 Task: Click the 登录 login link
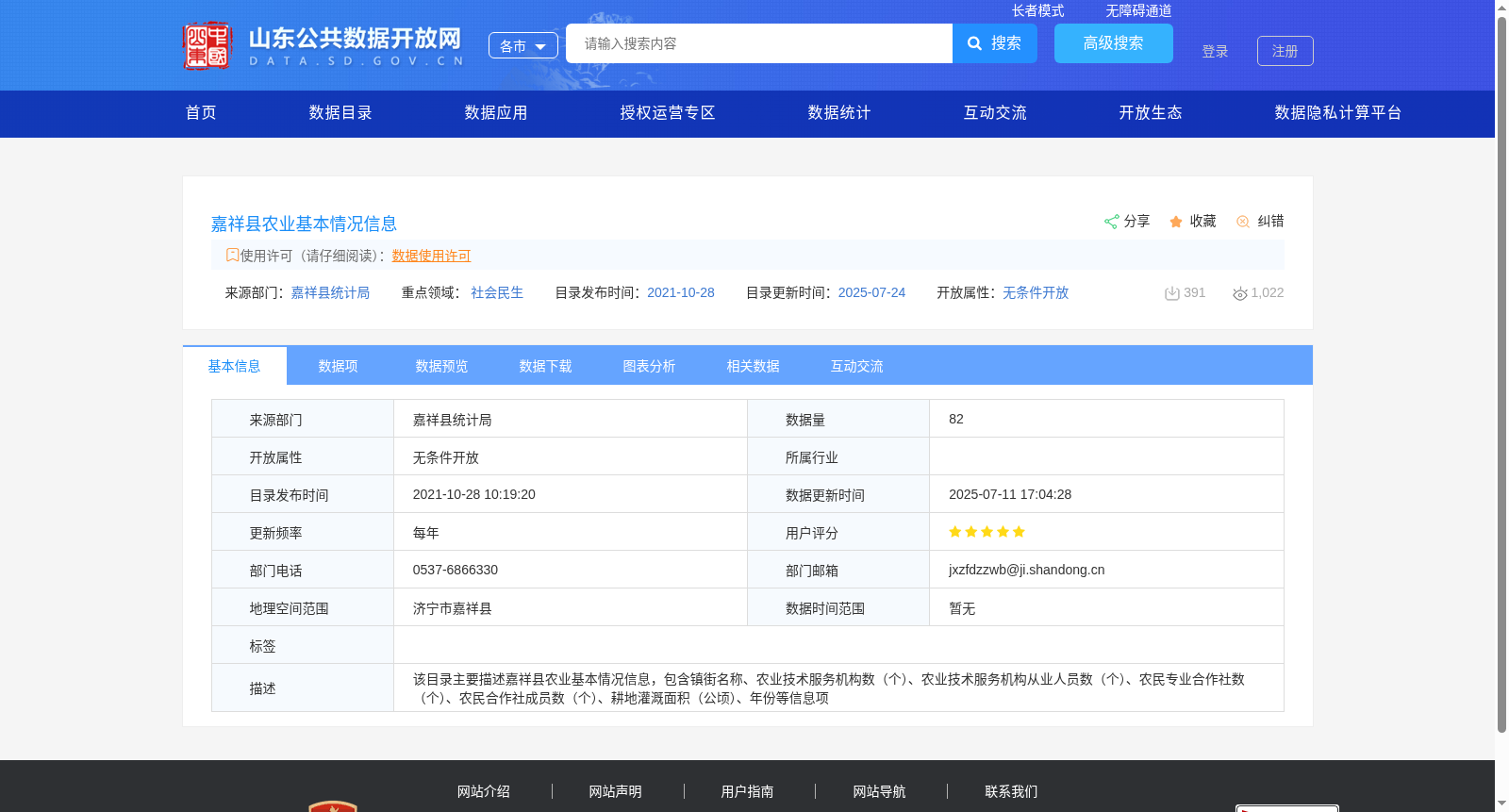[x=1215, y=51]
